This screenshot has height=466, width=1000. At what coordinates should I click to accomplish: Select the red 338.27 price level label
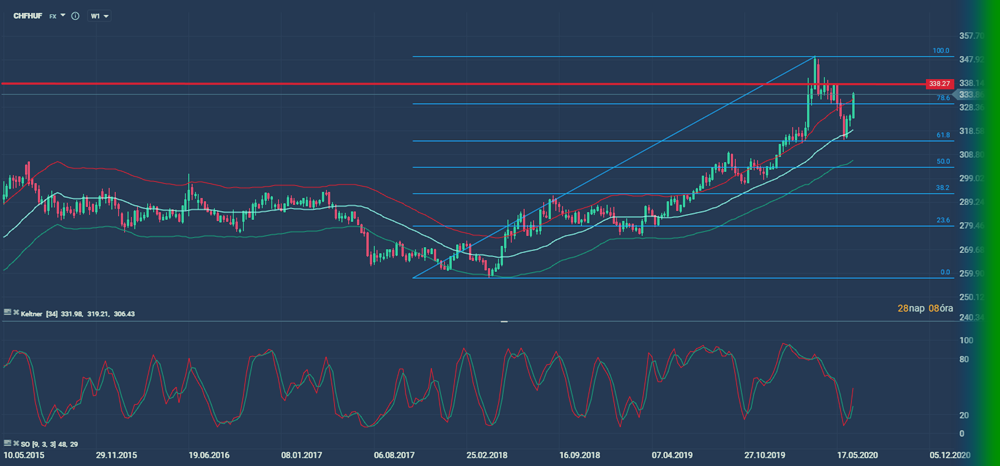[x=937, y=84]
